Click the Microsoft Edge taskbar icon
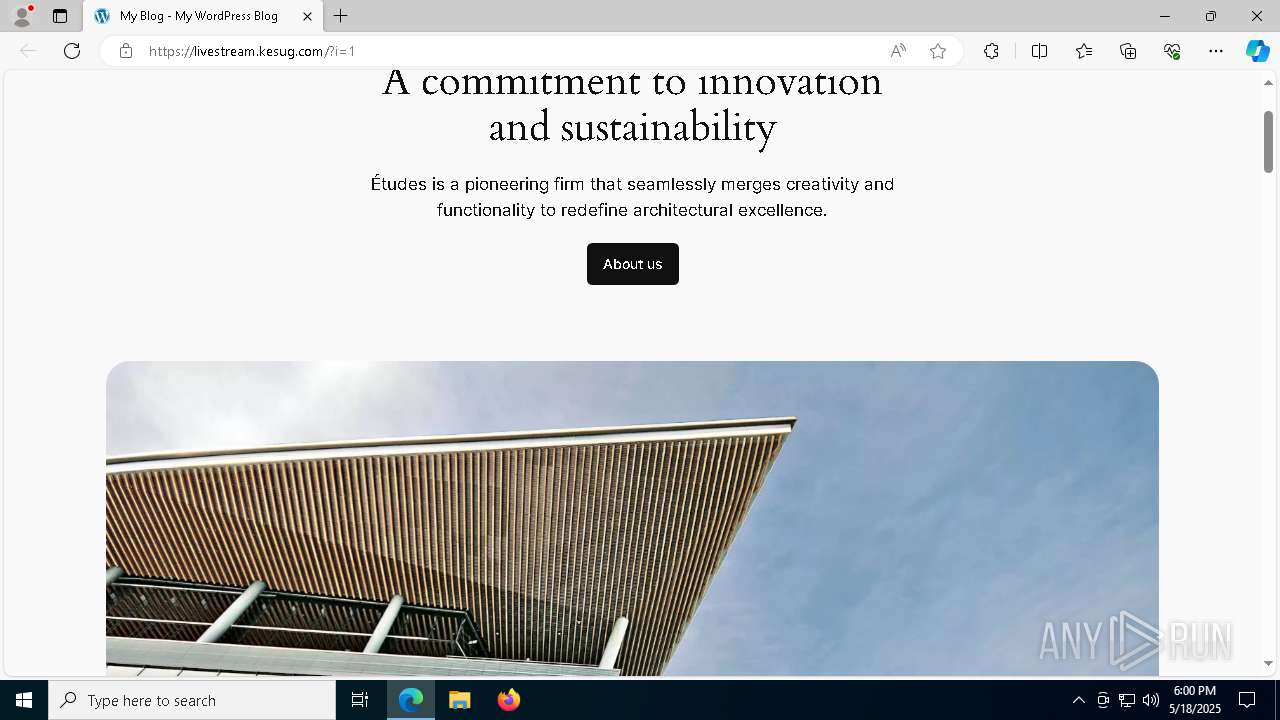The image size is (1280, 720). 411,700
